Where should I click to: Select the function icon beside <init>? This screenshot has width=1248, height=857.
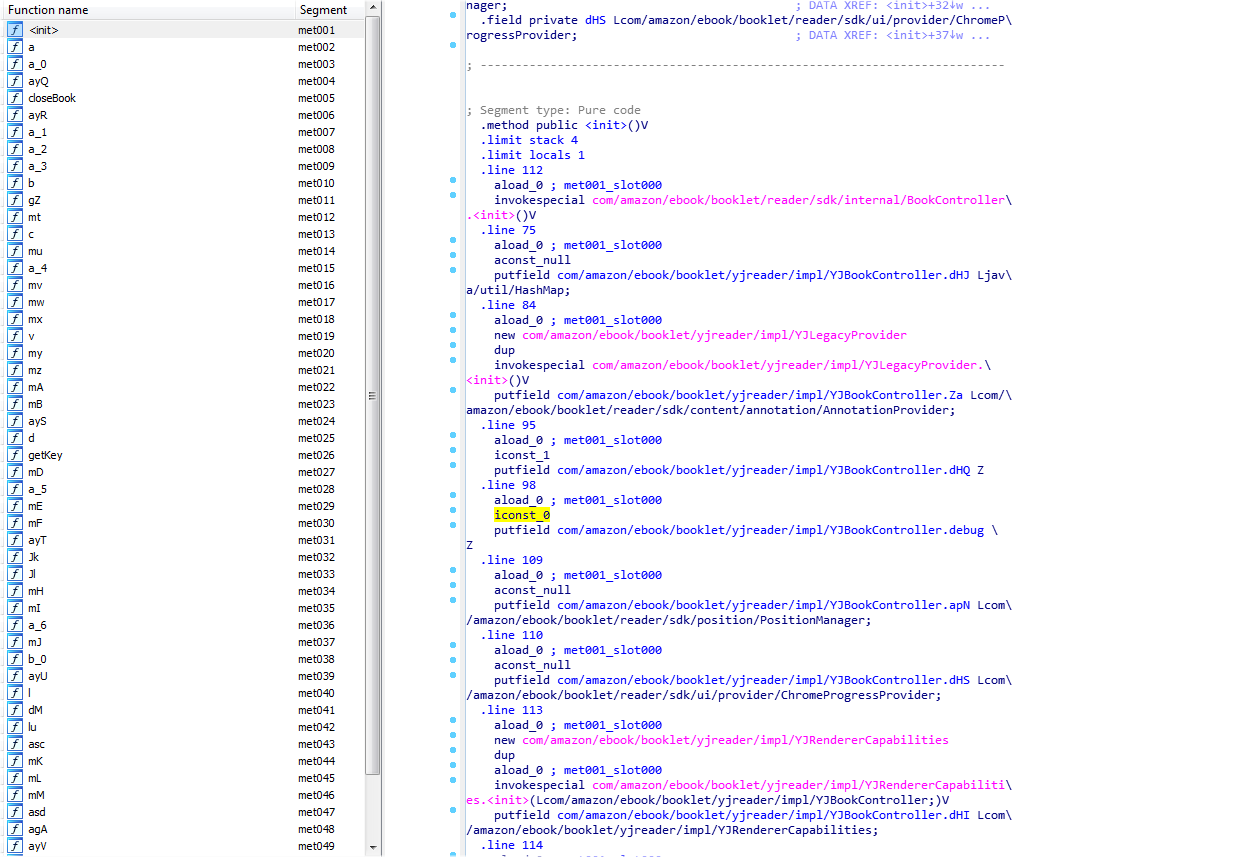tap(15, 30)
